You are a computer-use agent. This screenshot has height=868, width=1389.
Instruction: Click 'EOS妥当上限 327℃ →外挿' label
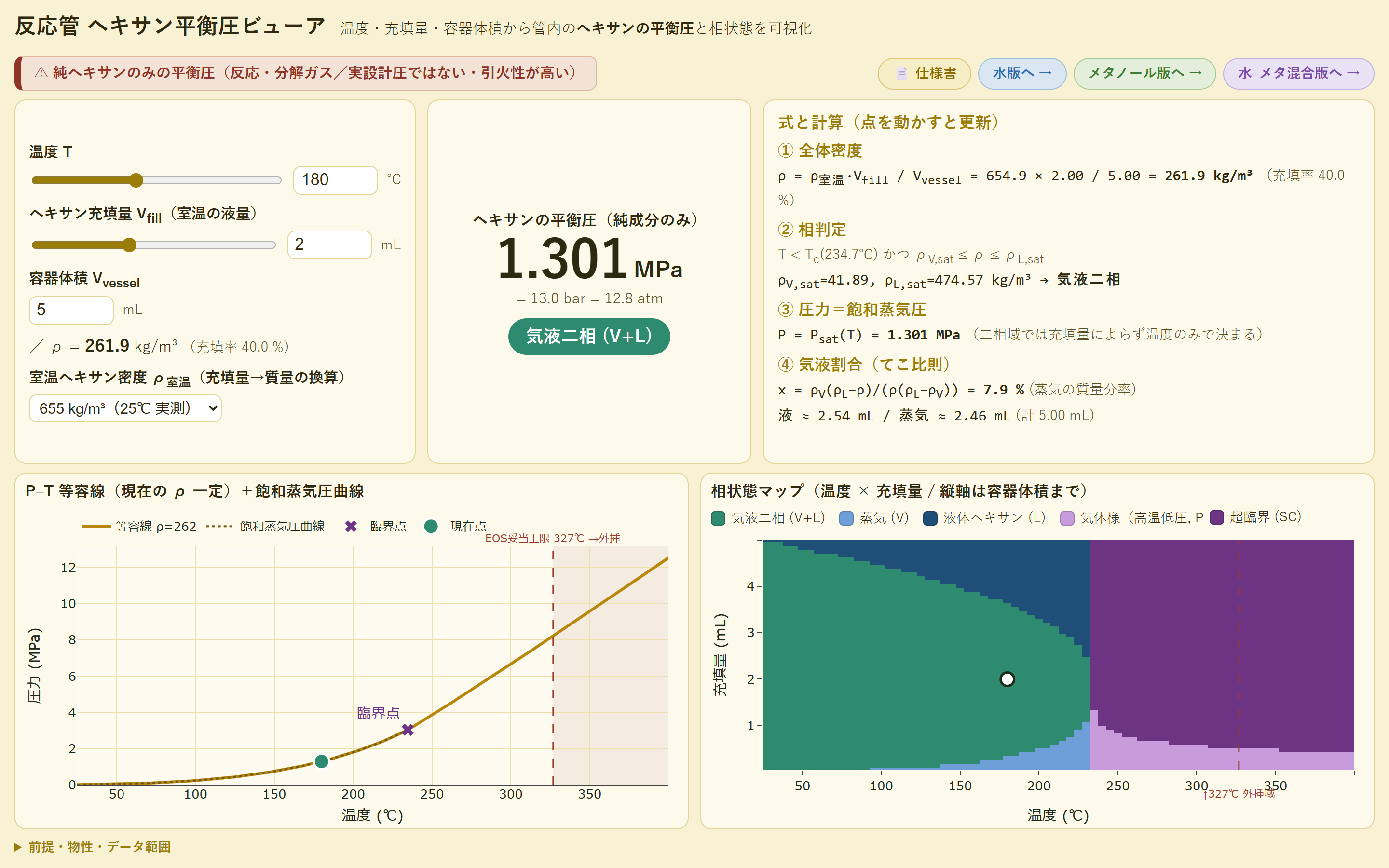553,539
